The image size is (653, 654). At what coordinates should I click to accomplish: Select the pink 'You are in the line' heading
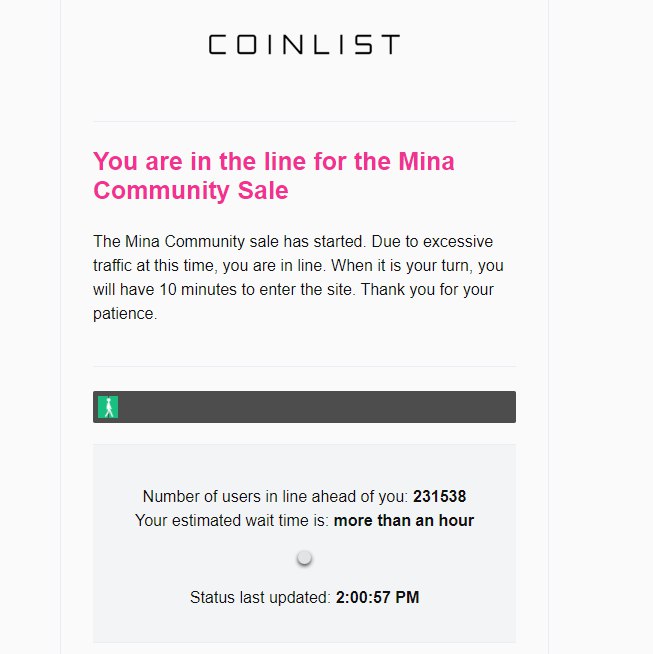[274, 176]
